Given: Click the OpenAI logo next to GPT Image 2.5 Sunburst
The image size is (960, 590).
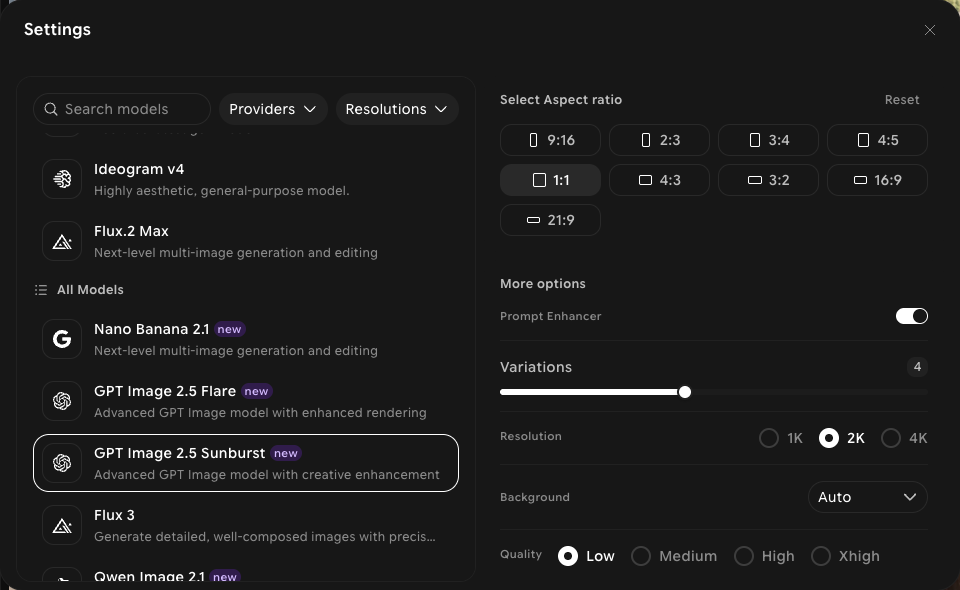Looking at the screenshot, I should pyautogui.click(x=62, y=463).
